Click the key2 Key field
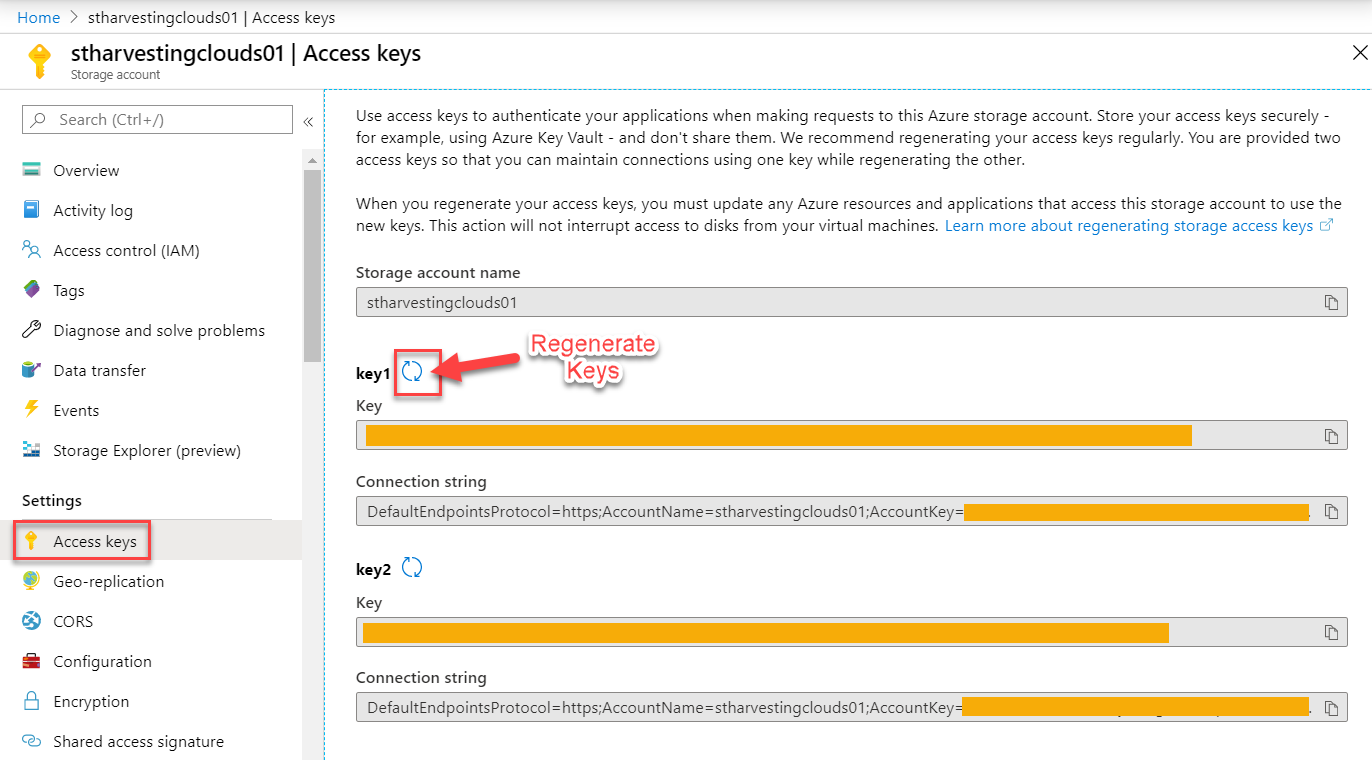Image resolution: width=1372 pixels, height=760 pixels. tap(851, 632)
